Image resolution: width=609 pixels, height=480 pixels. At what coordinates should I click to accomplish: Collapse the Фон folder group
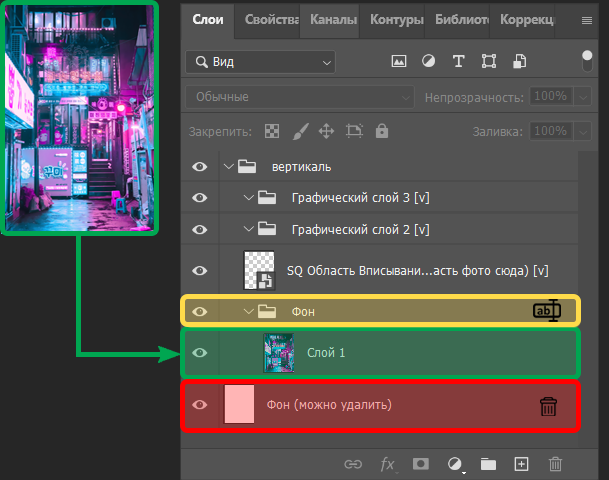[x=250, y=311]
